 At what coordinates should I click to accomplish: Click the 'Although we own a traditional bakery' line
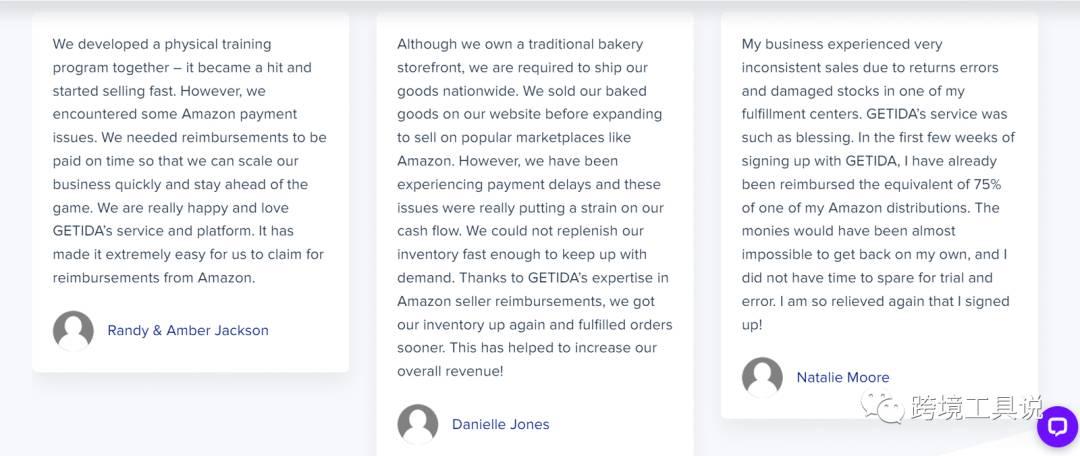(x=520, y=44)
